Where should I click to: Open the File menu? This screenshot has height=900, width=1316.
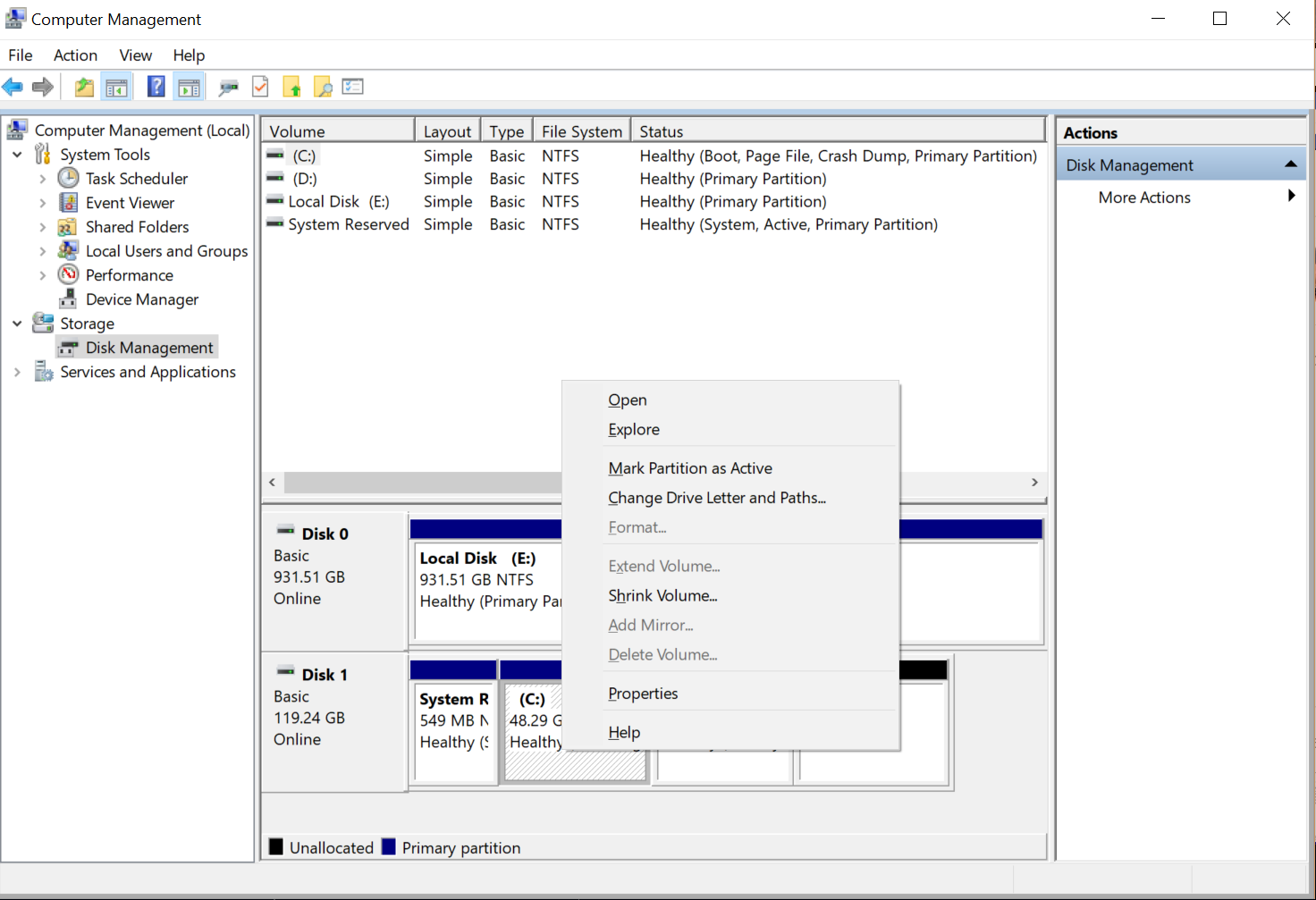pyautogui.click(x=21, y=55)
